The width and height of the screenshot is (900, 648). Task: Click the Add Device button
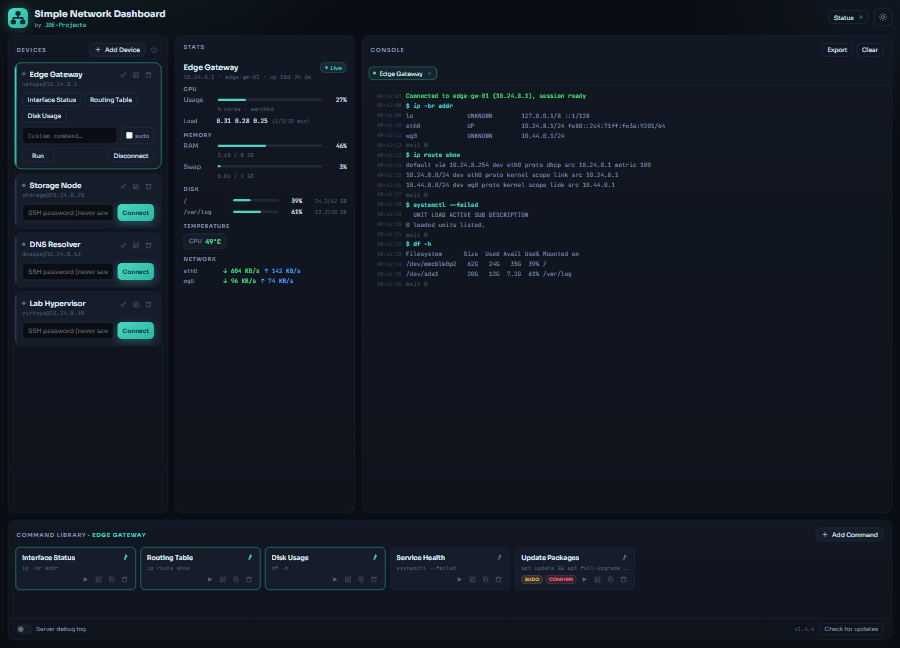pos(117,50)
